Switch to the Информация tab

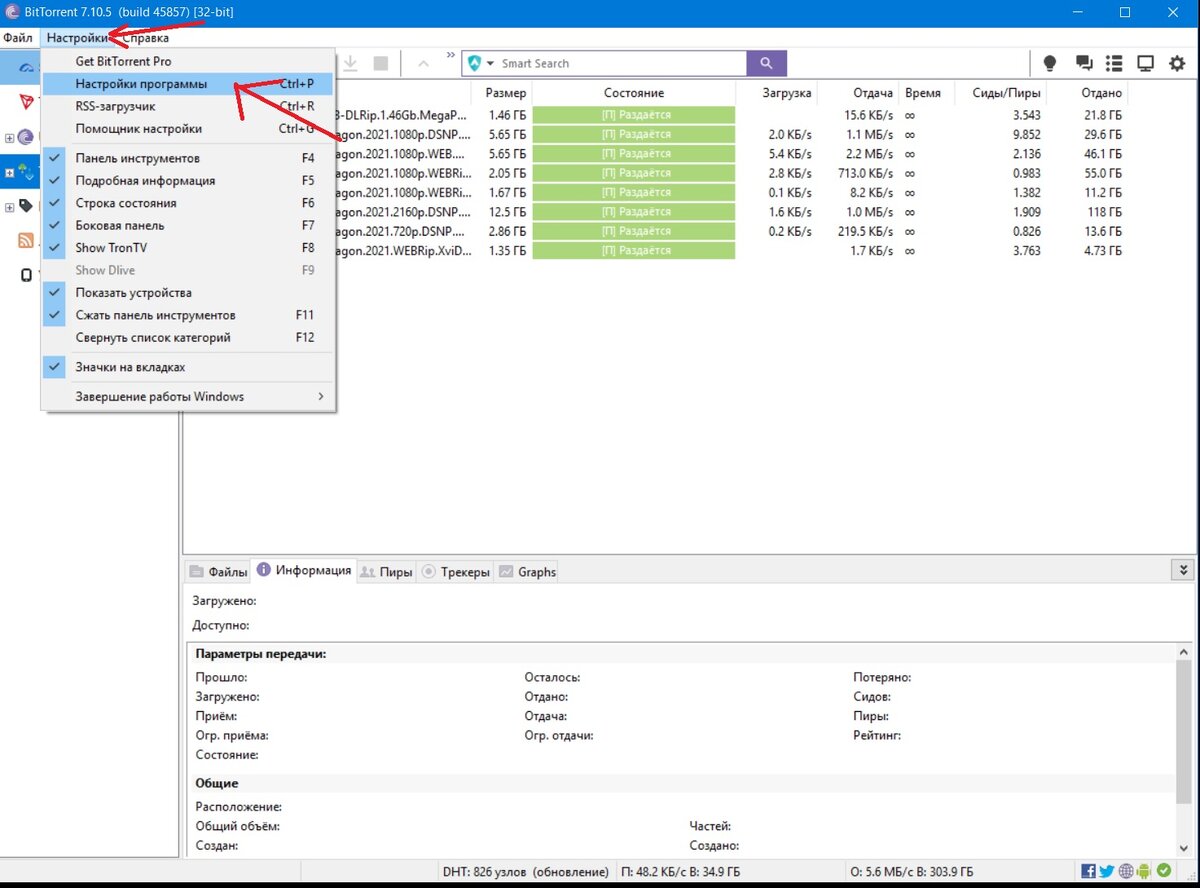pos(304,570)
